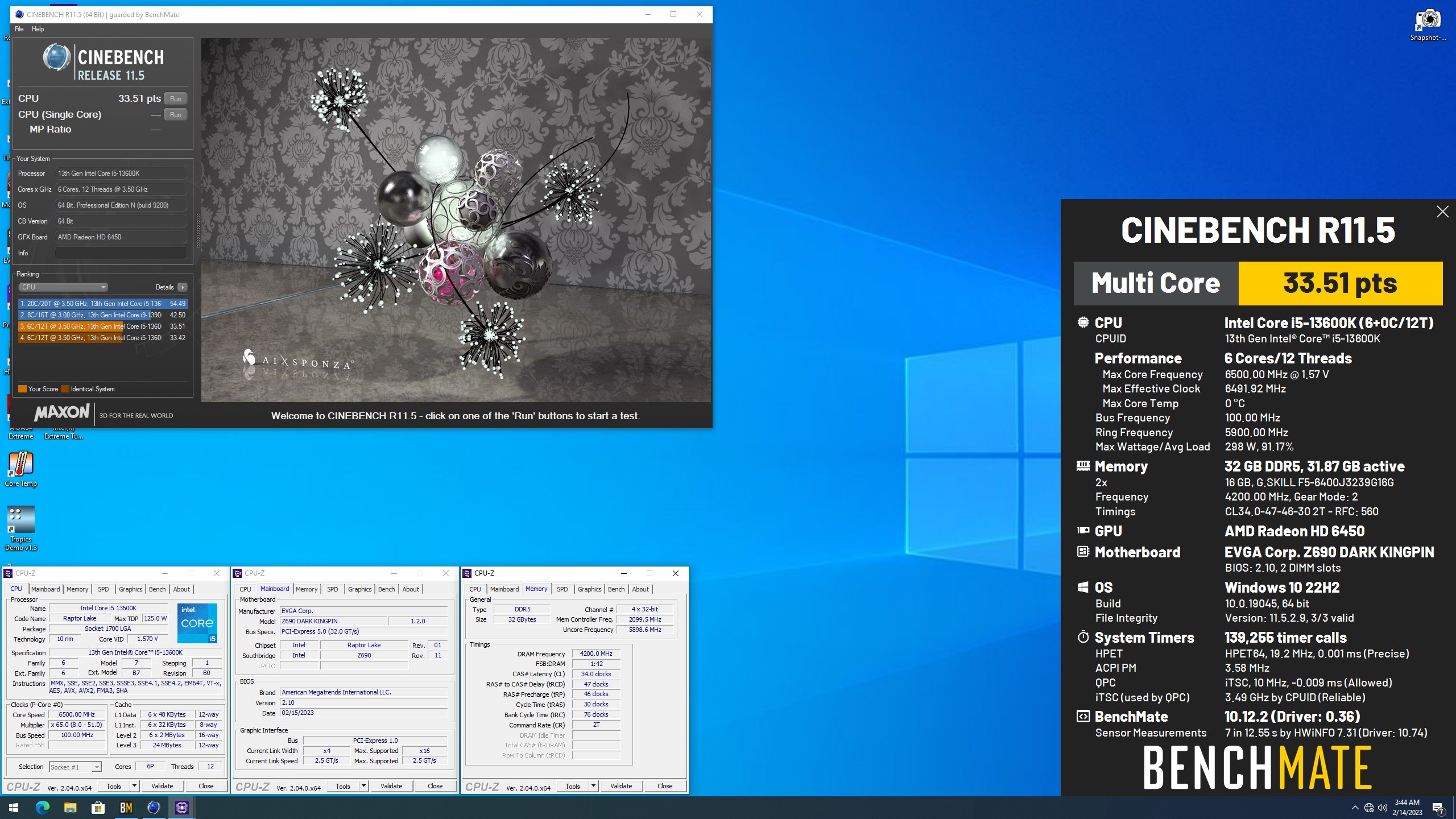Open the Snapshot desktop icon
Image resolution: width=1456 pixels, height=819 pixels.
tap(1428, 26)
